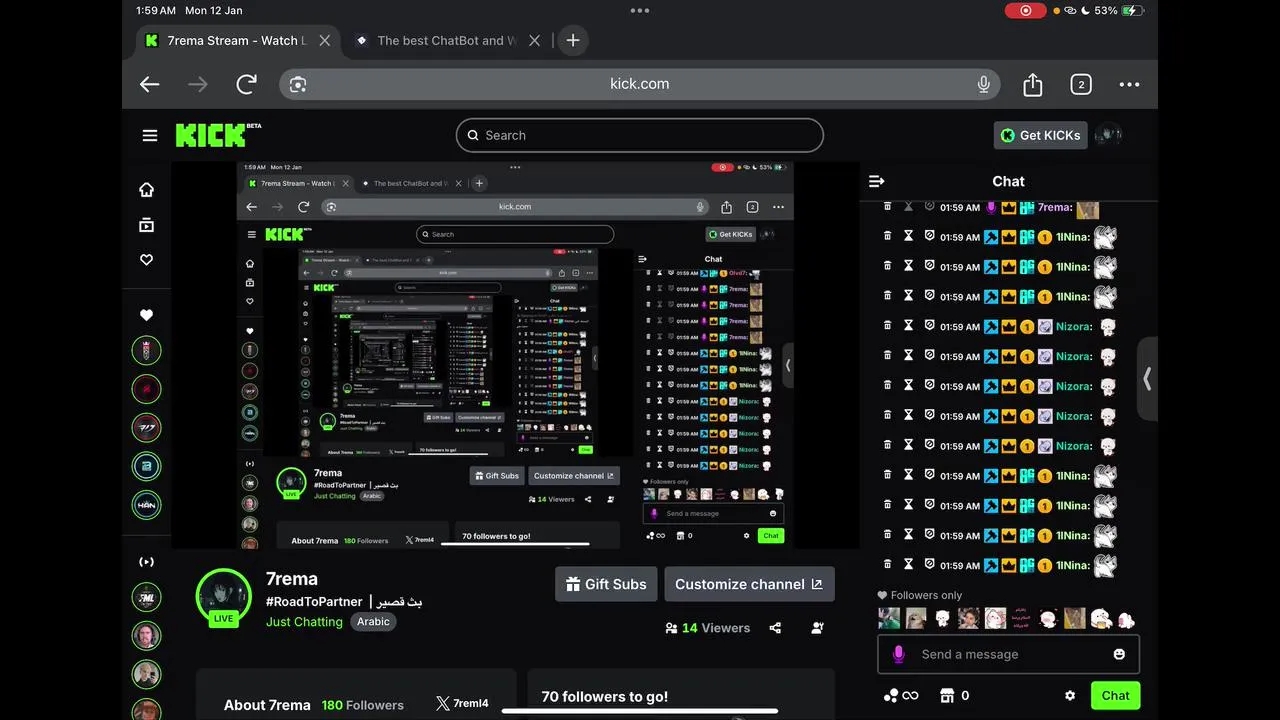Focus the Send a message field
The height and width of the screenshot is (720, 1280).
(1008, 654)
